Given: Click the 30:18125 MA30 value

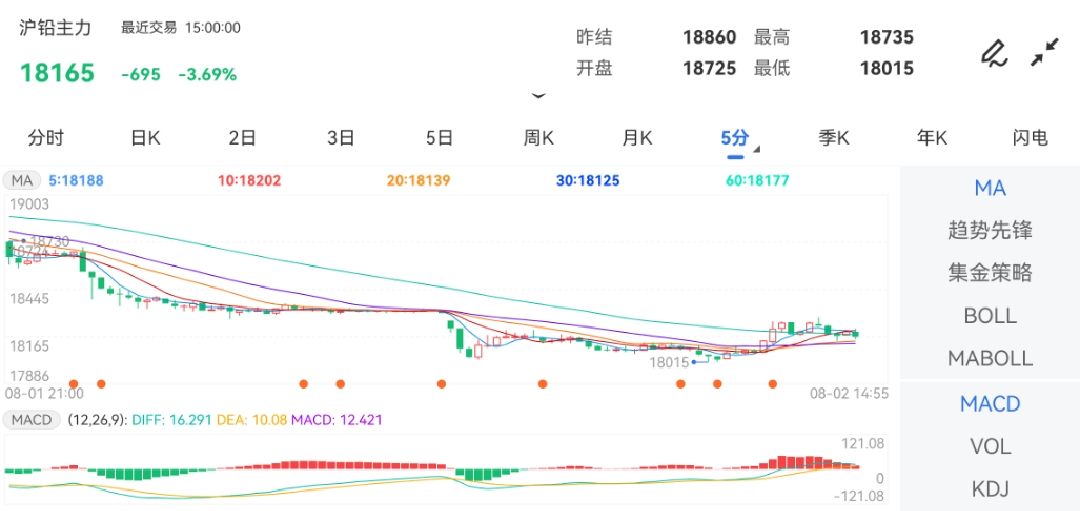Looking at the screenshot, I should coord(588,181).
